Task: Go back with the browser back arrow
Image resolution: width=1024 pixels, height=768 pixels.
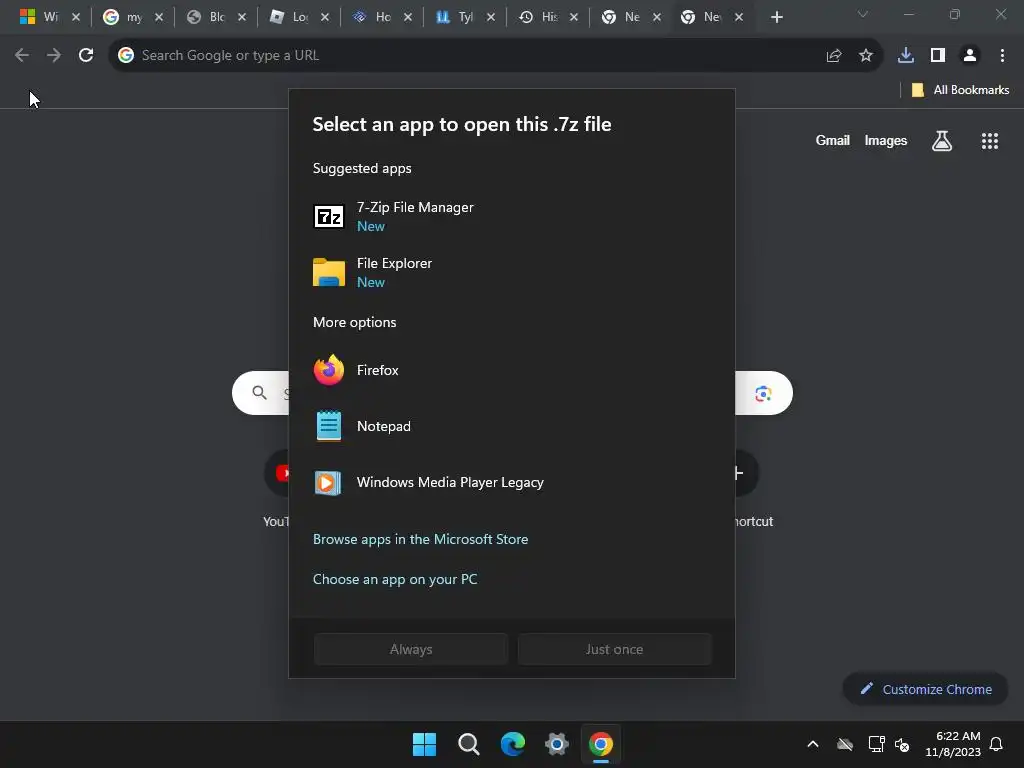Action: tap(22, 56)
